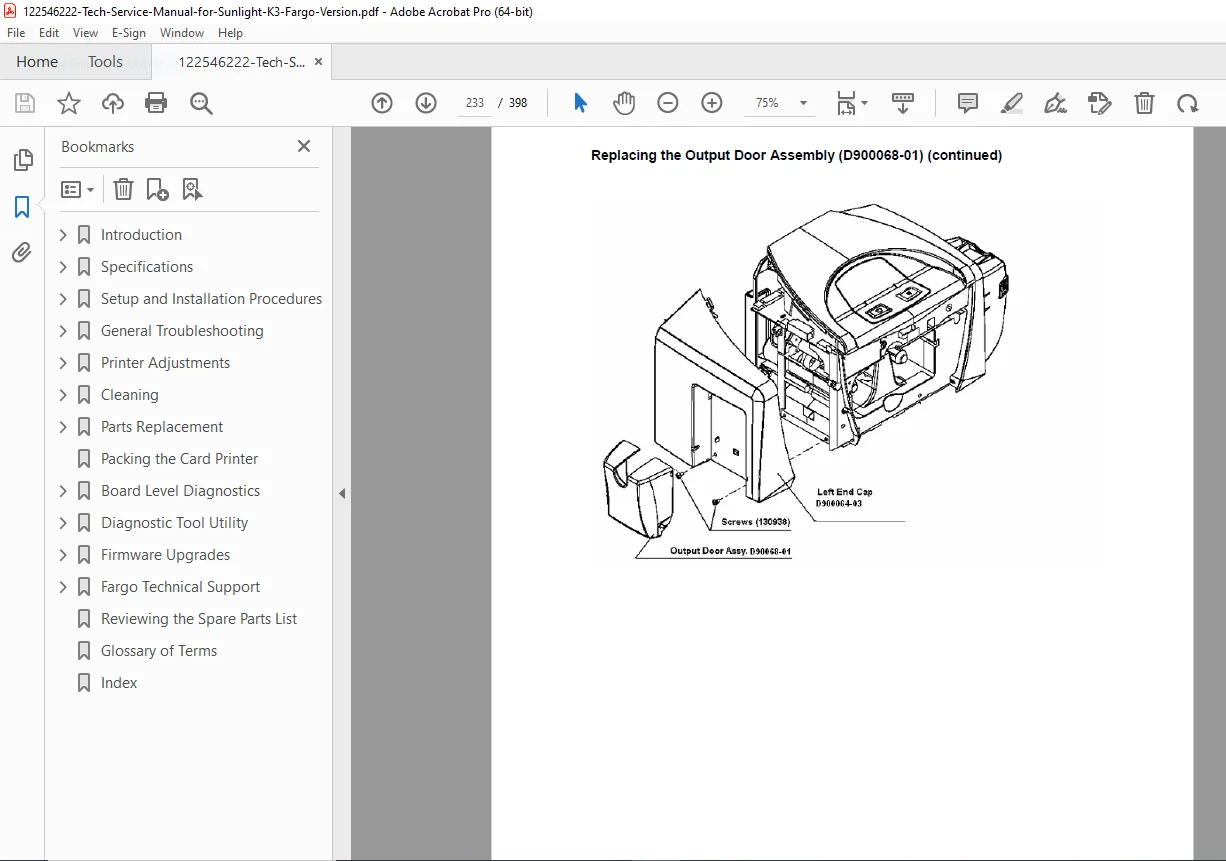
Task: Expand the Specifications bookmark
Action: [x=63, y=267]
